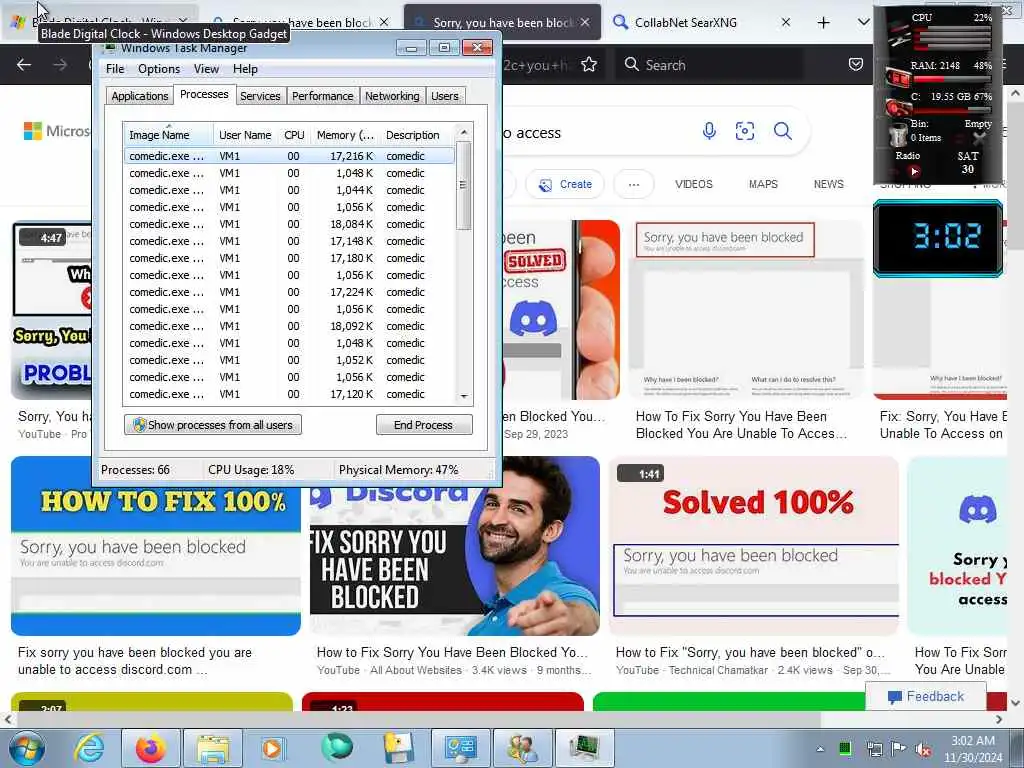1024x768 pixels.
Task: Switch to Users tab in Task Manager
Action: [x=445, y=96]
